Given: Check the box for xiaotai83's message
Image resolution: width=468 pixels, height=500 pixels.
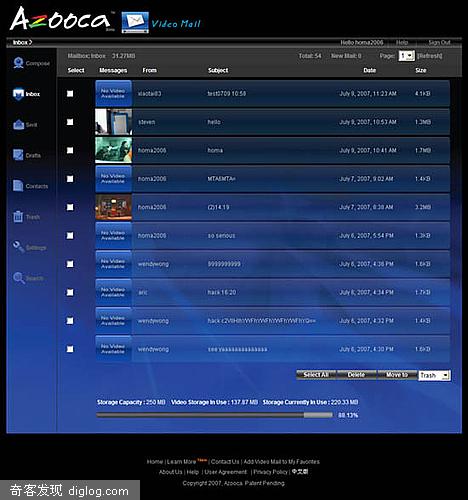Looking at the screenshot, I should tap(70, 94).
